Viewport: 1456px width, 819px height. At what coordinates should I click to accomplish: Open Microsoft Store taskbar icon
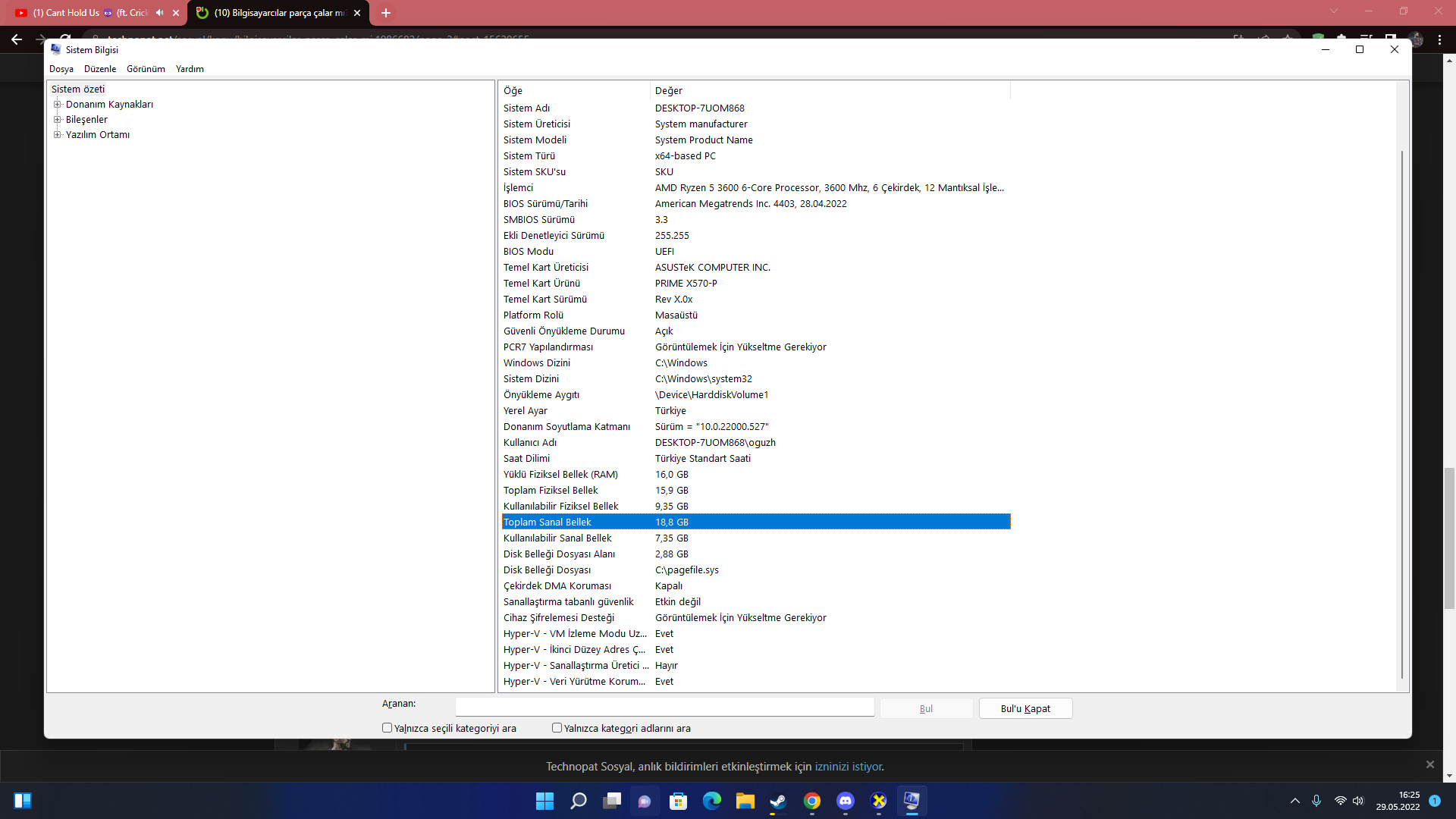678,801
